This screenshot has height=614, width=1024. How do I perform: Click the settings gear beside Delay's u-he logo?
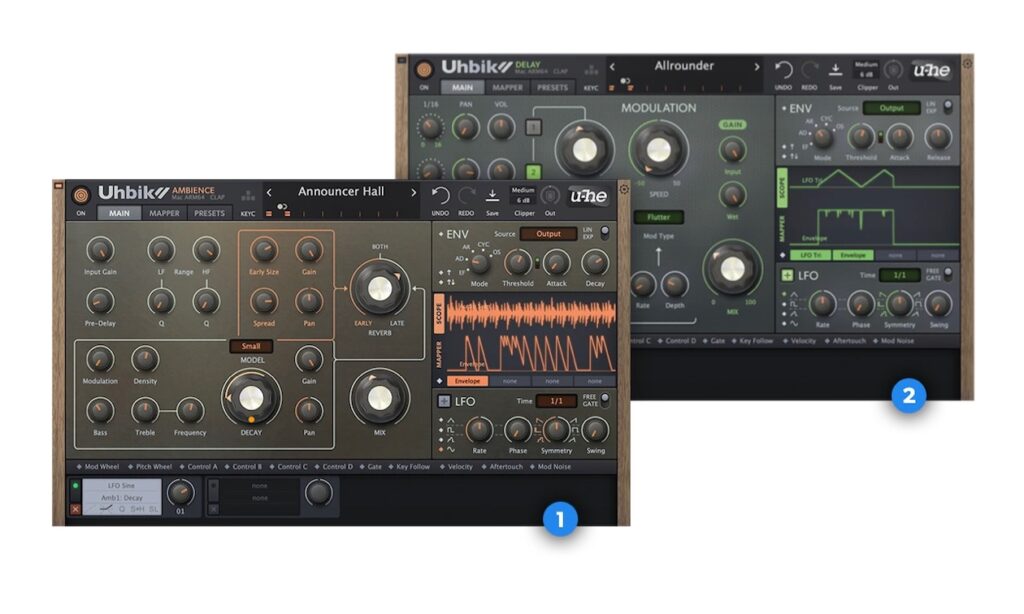tap(966, 64)
